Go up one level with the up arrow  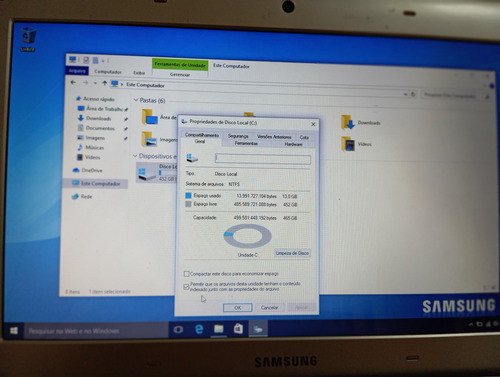coord(105,83)
